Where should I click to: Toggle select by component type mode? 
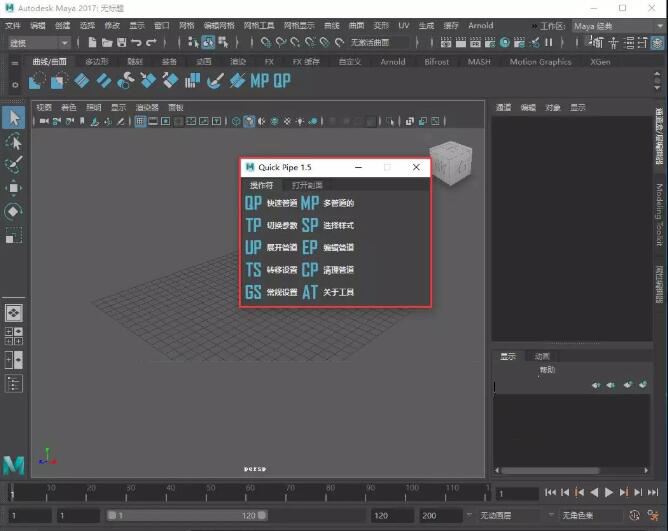point(223,42)
